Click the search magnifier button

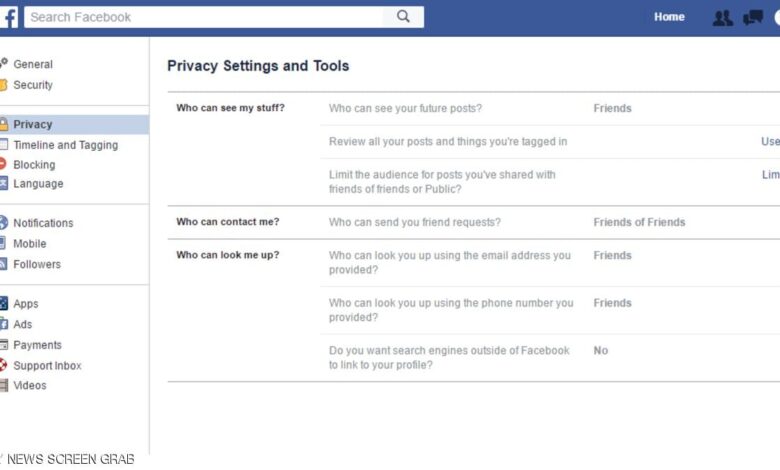pos(403,17)
